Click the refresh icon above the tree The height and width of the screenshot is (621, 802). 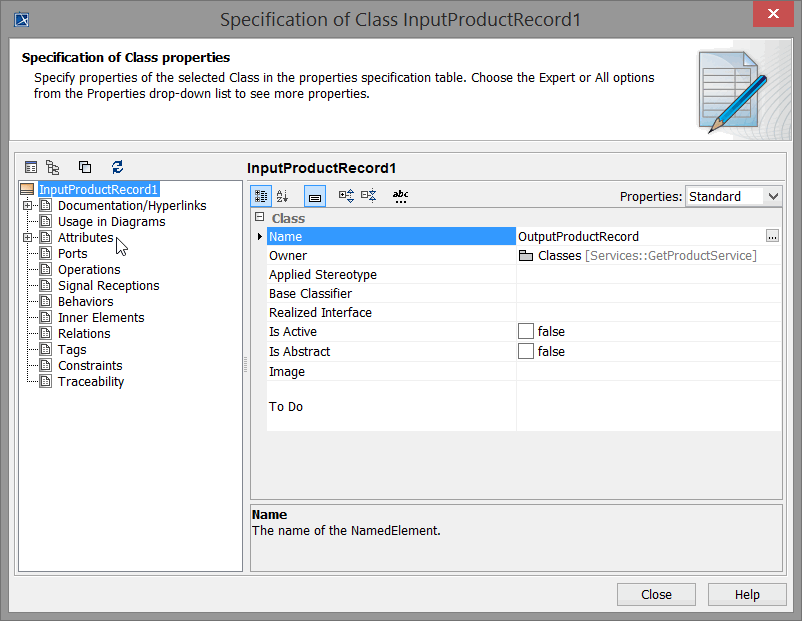pos(117,167)
